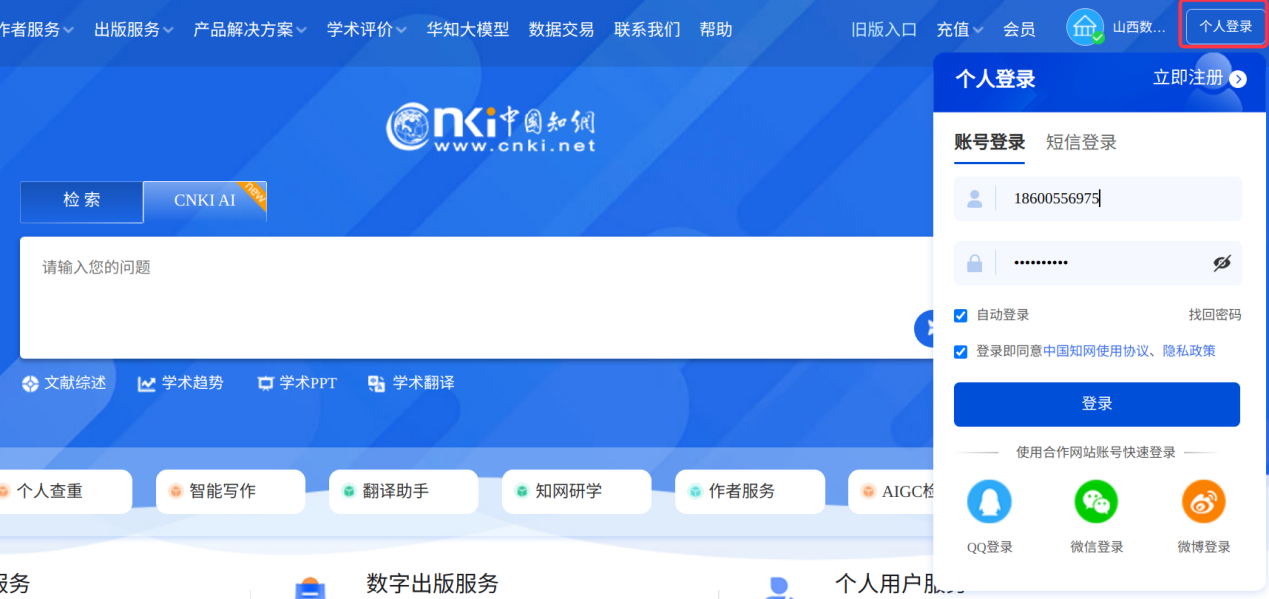This screenshot has width=1269, height=599.
Task: Click the 数字出版服务 heading
Action: pyautogui.click(x=432, y=584)
